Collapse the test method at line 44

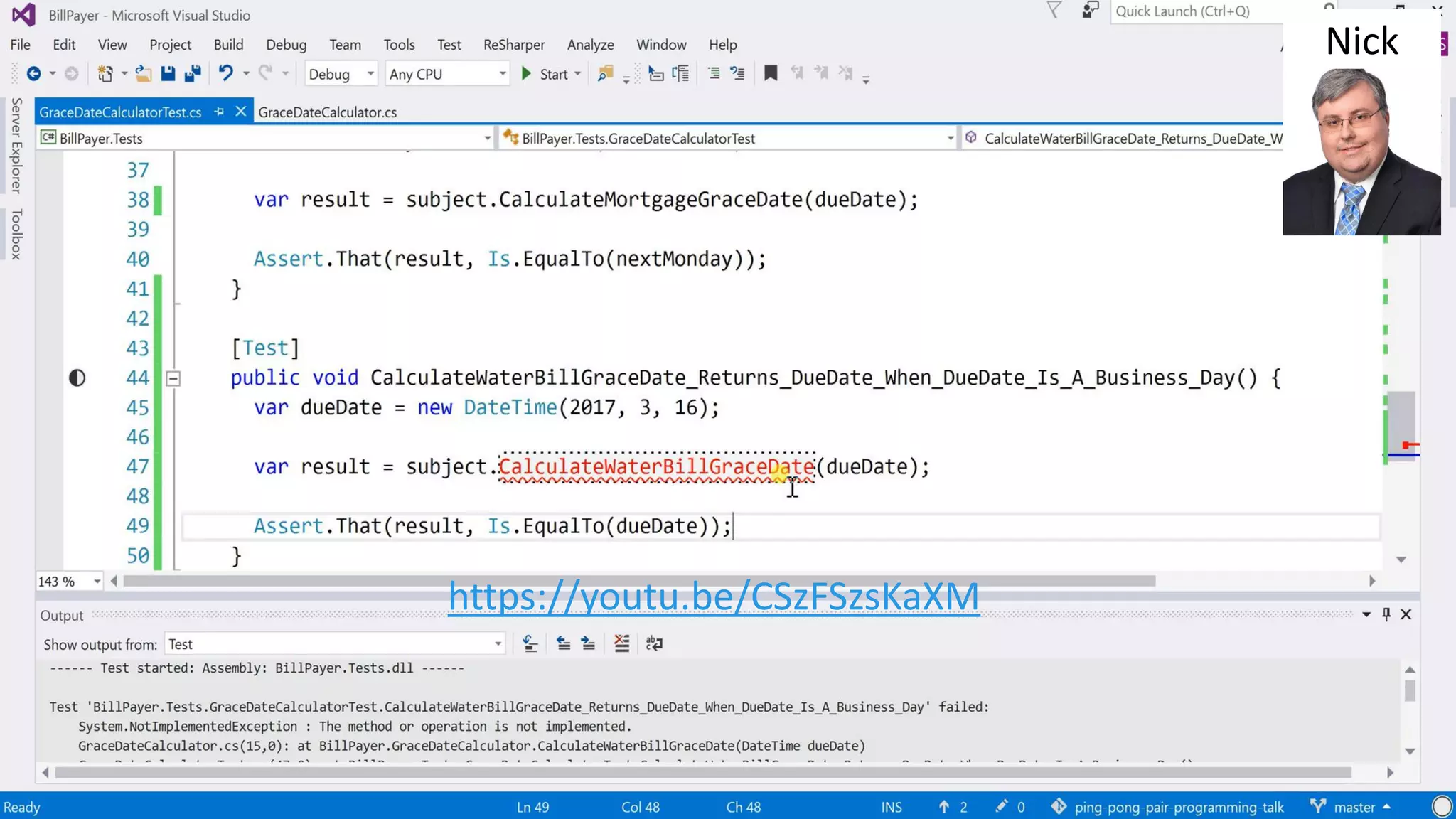(x=173, y=378)
